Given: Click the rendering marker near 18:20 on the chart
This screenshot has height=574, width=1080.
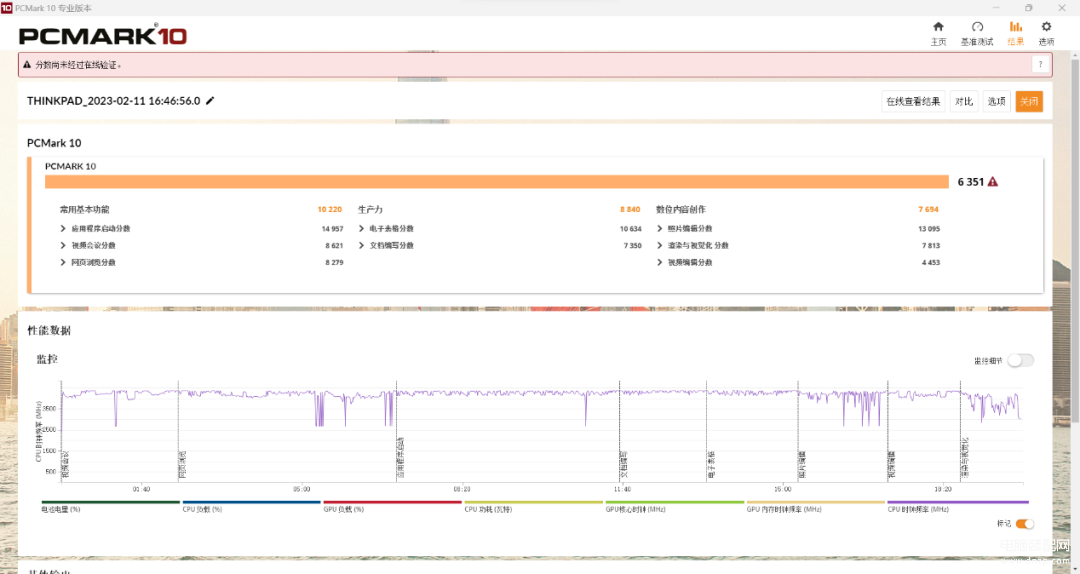Looking at the screenshot, I should point(961,431).
